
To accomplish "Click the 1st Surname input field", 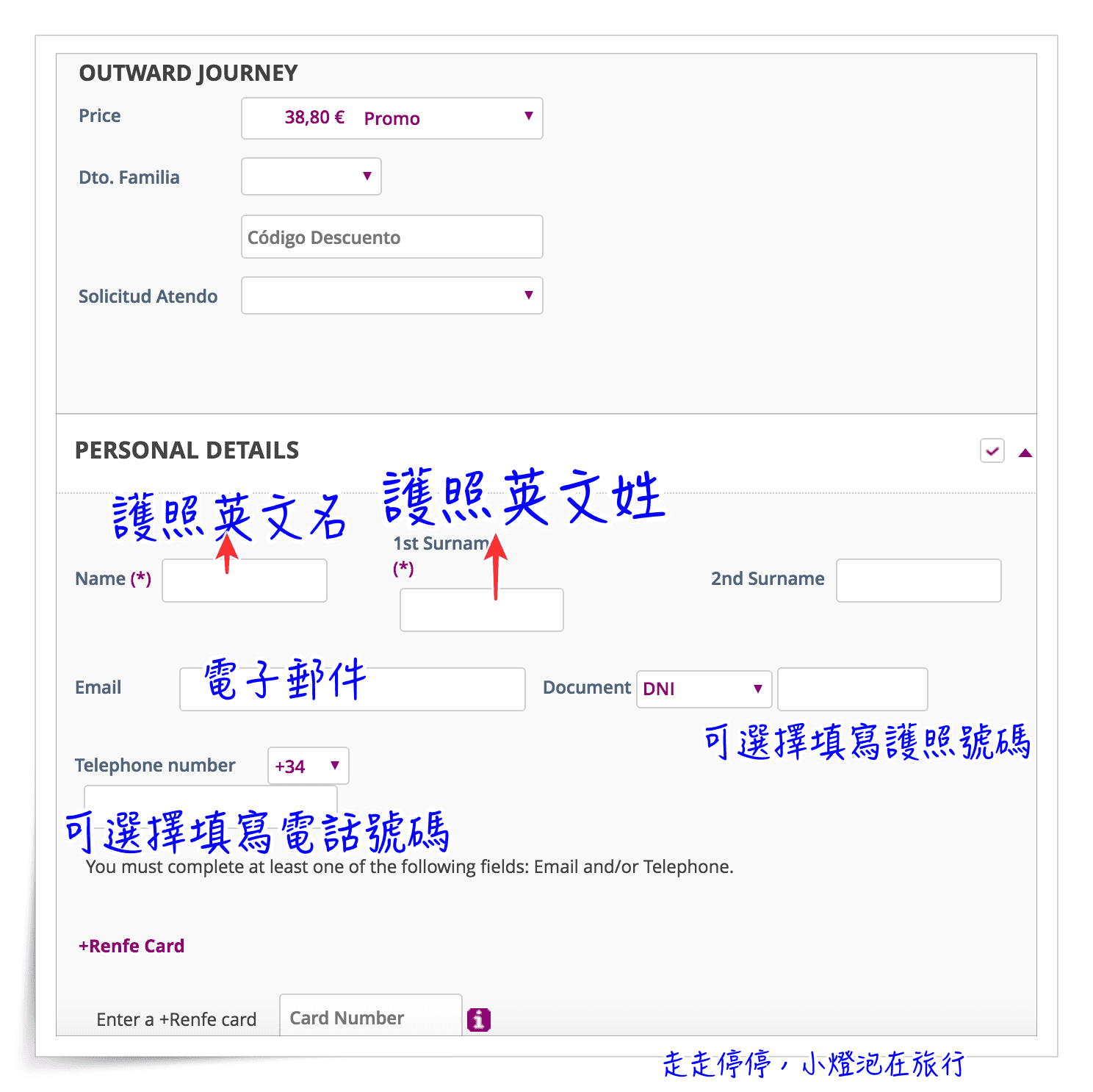I will click(x=482, y=610).
